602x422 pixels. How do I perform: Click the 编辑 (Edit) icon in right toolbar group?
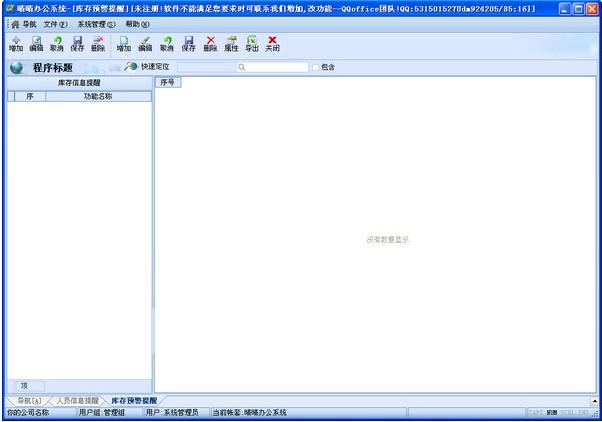point(145,43)
